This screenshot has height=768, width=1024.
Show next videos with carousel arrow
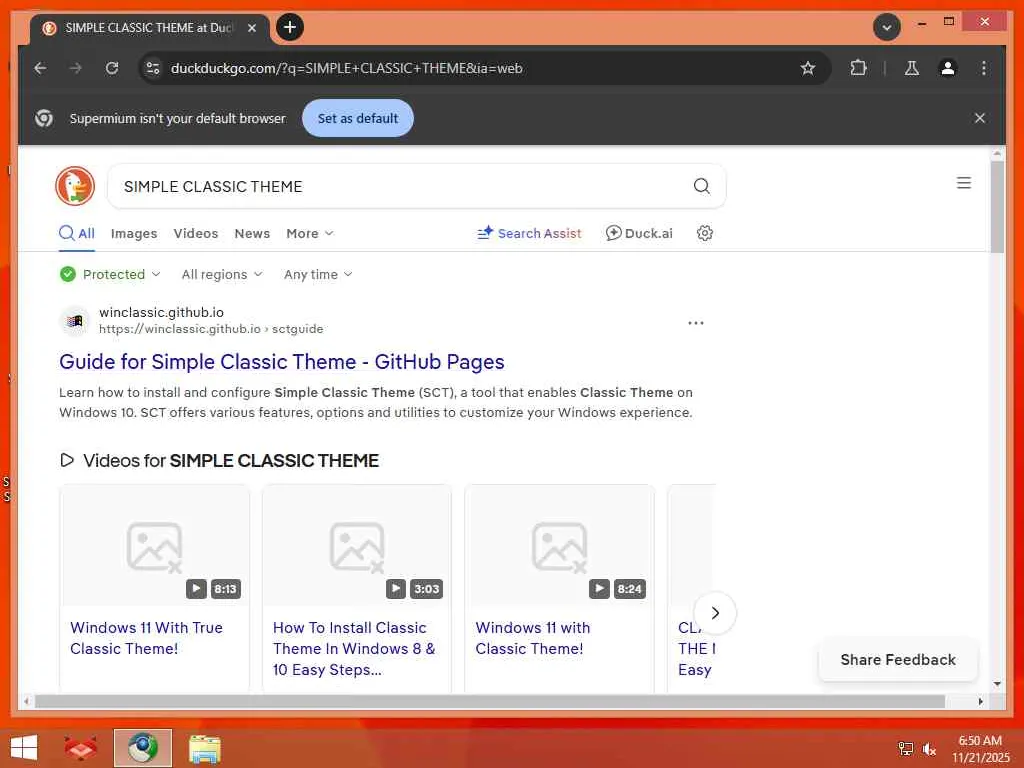tap(715, 613)
